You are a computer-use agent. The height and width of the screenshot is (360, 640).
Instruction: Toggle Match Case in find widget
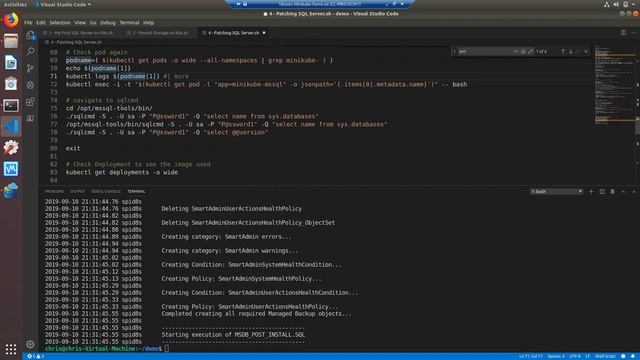[x=516, y=51]
